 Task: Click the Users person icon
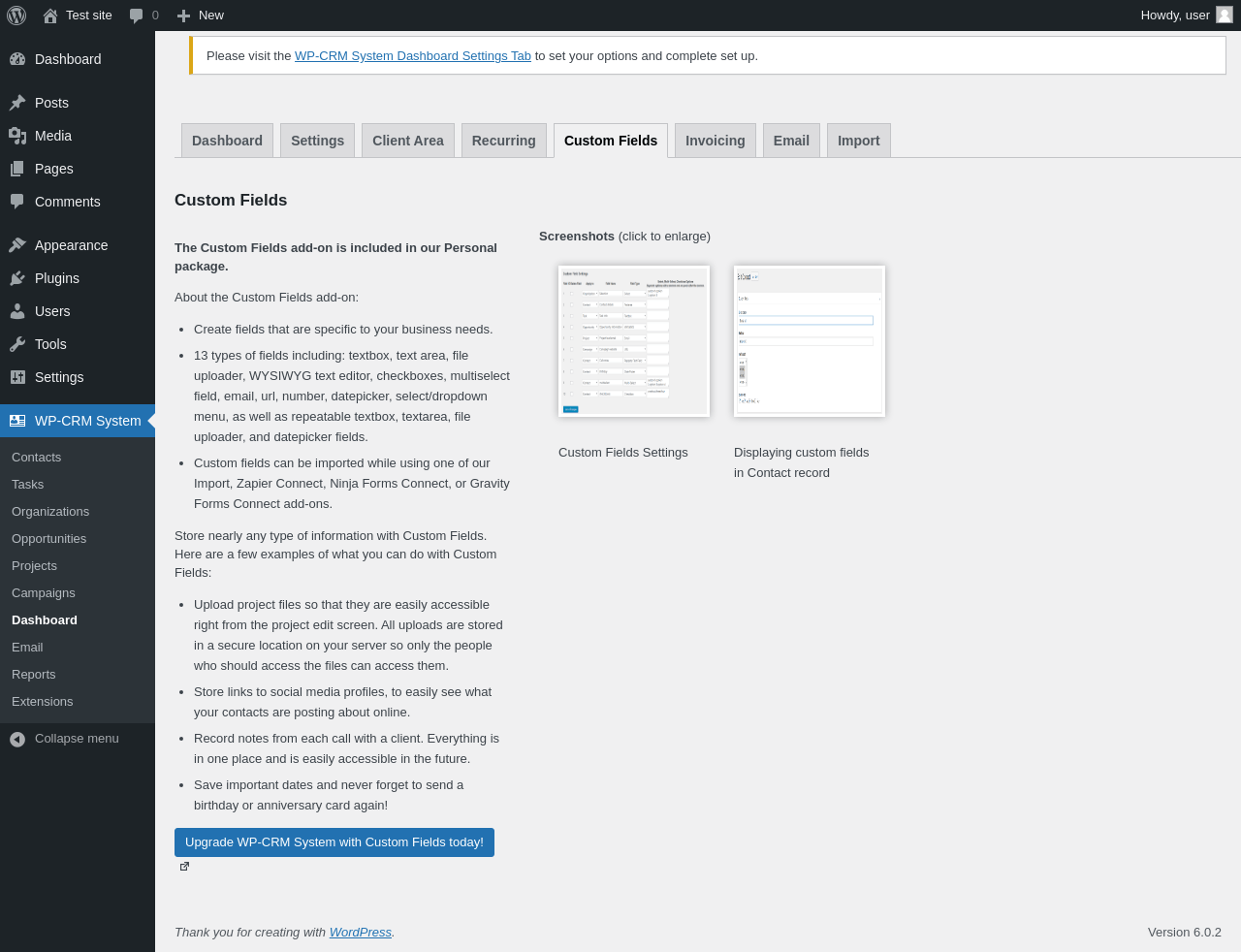[17, 311]
